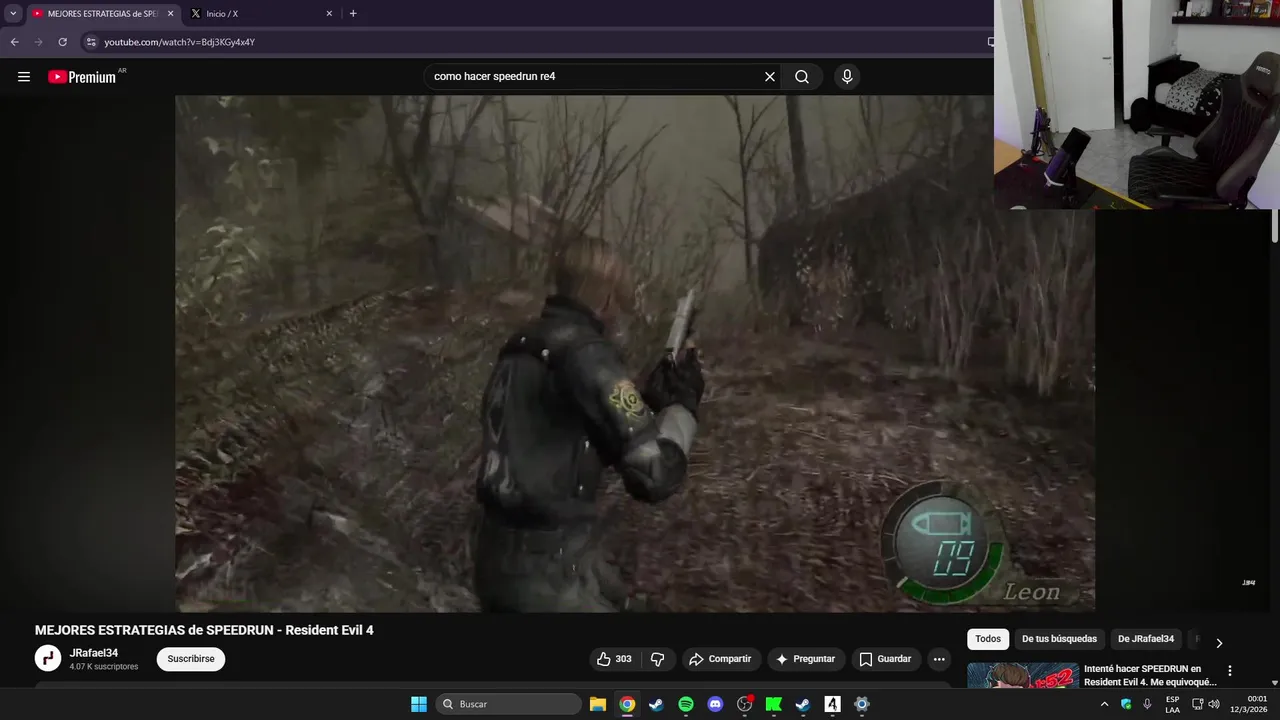Click the Preguntar button
The image size is (1280, 720).
pos(805,659)
